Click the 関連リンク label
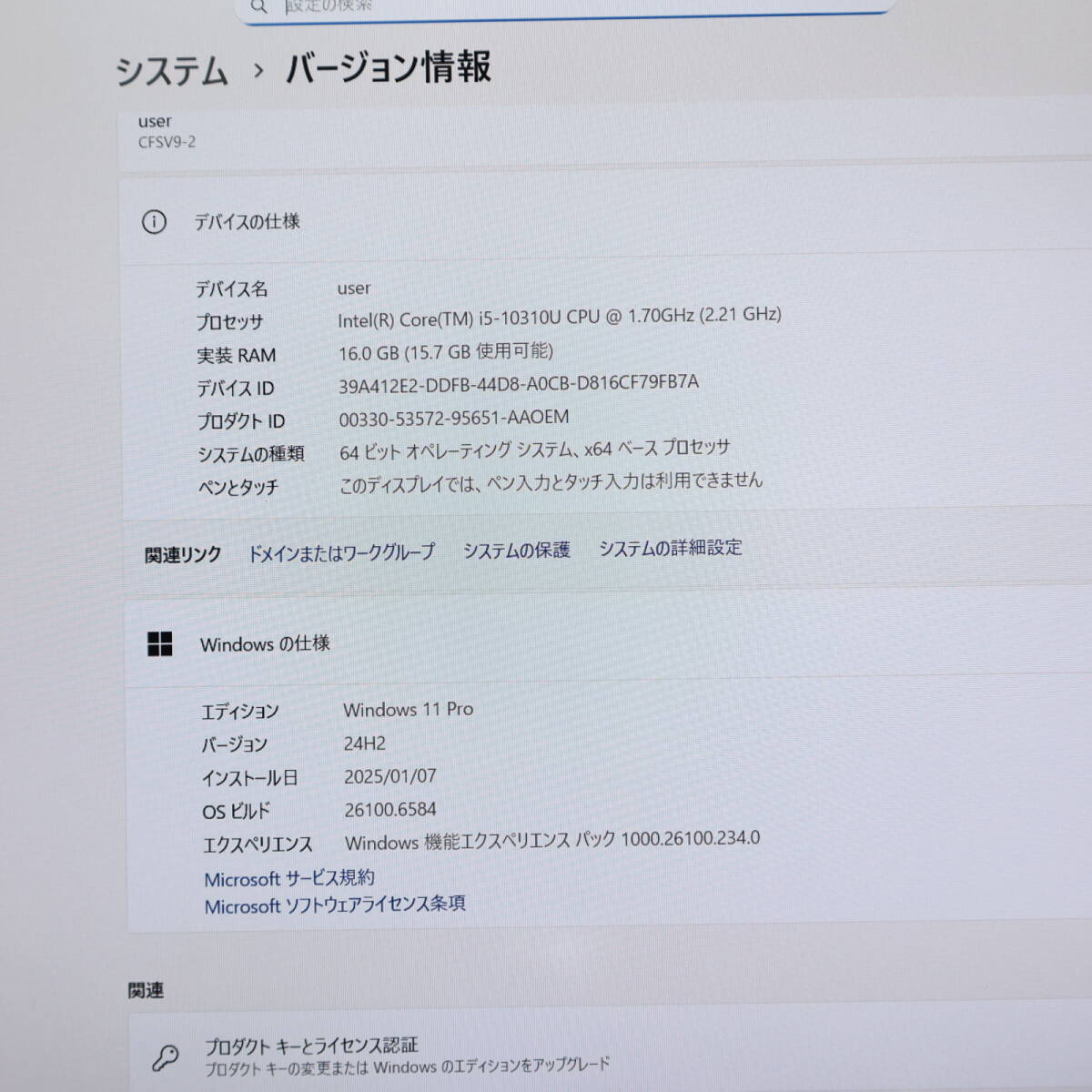Image resolution: width=1092 pixels, height=1092 pixels. [182, 555]
